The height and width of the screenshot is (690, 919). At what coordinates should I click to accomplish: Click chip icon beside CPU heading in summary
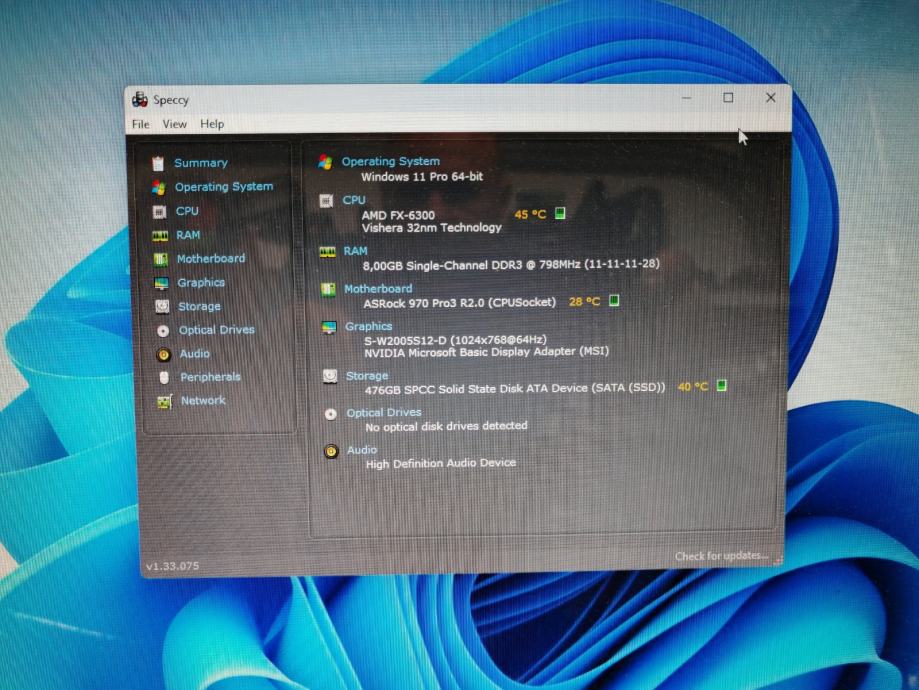(x=326, y=201)
